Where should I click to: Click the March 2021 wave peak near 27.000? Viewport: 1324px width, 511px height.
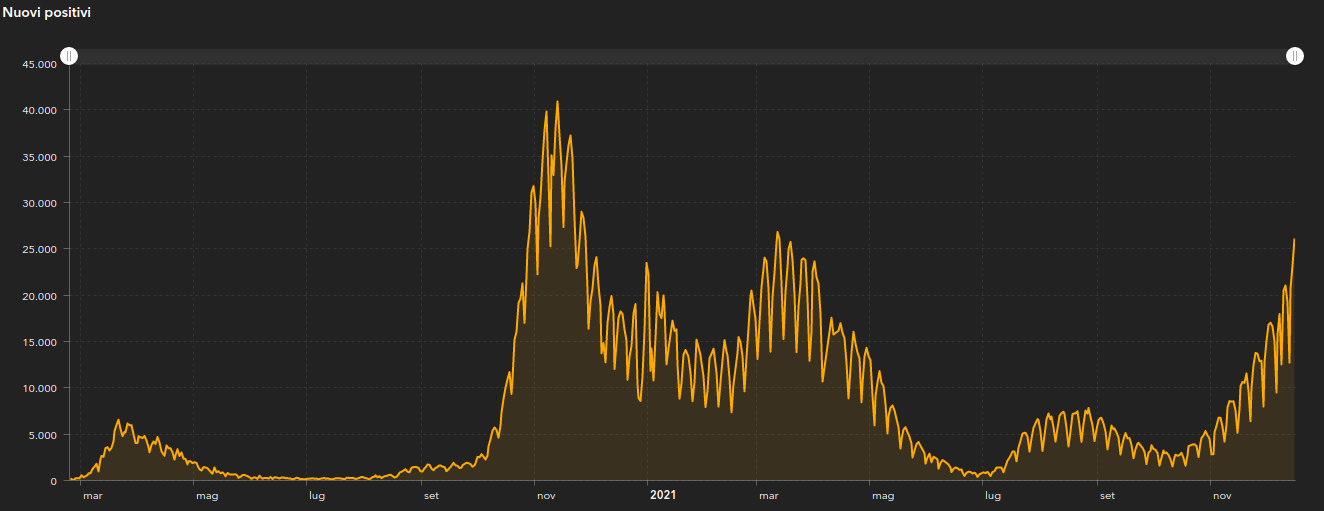pos(777,232)
